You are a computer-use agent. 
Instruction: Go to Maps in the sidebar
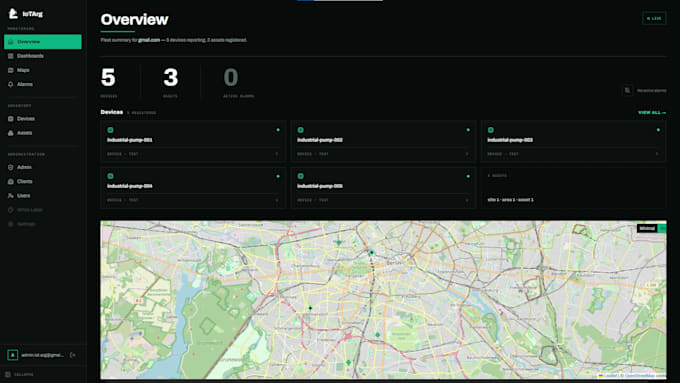pyautogui.click(x=42, y=70)
